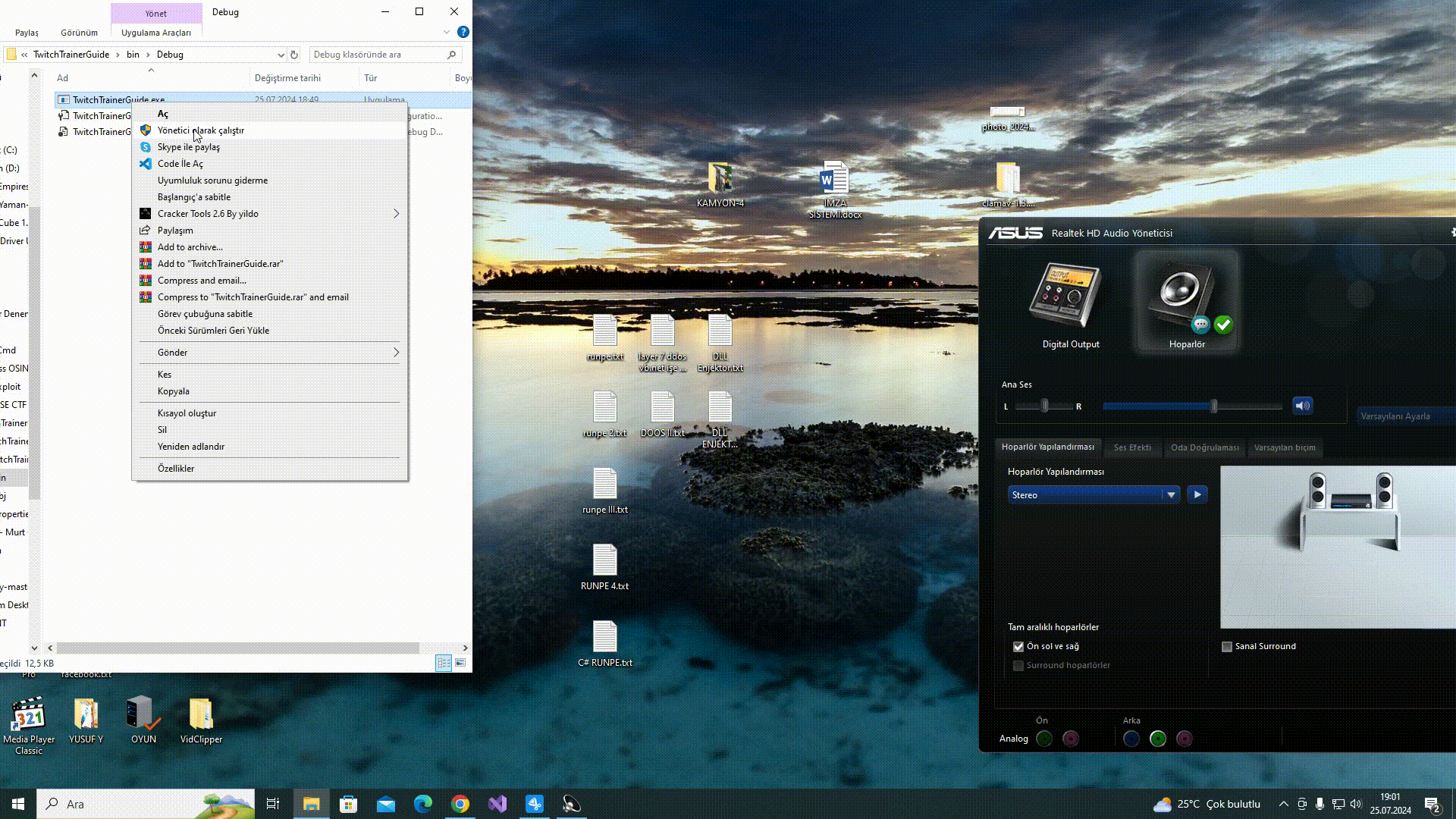Choose Add to archive... menu entry
The width and height of the screenshot is (1456, 819).
click(269, 247)
